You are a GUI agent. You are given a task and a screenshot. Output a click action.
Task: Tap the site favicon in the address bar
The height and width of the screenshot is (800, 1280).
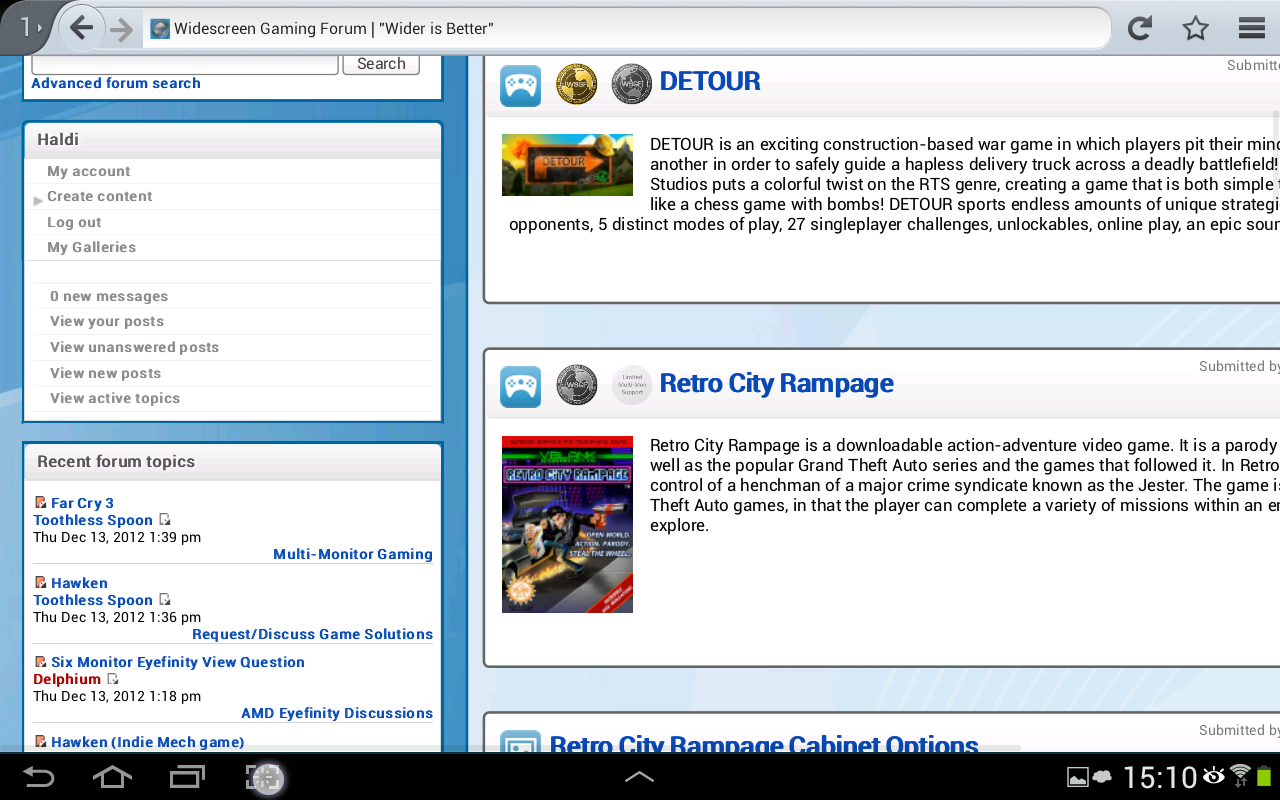160,29
